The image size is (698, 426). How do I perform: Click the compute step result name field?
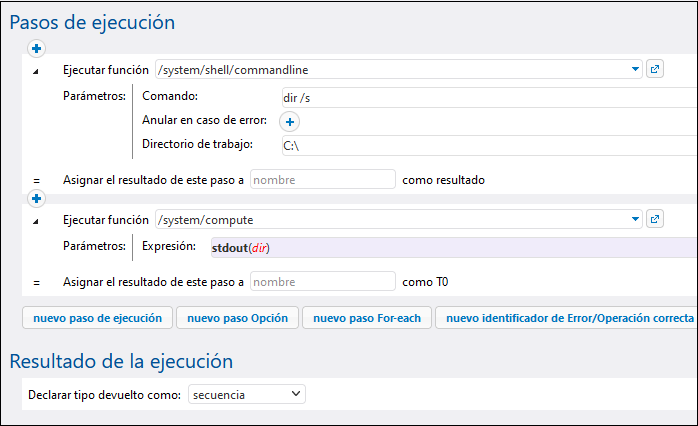point(322,282)
